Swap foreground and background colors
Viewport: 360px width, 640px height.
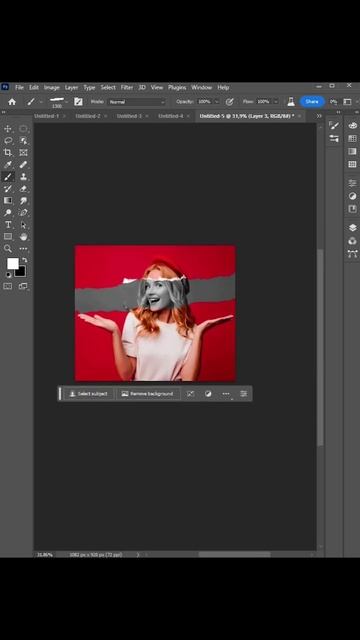tap(25, 260)
